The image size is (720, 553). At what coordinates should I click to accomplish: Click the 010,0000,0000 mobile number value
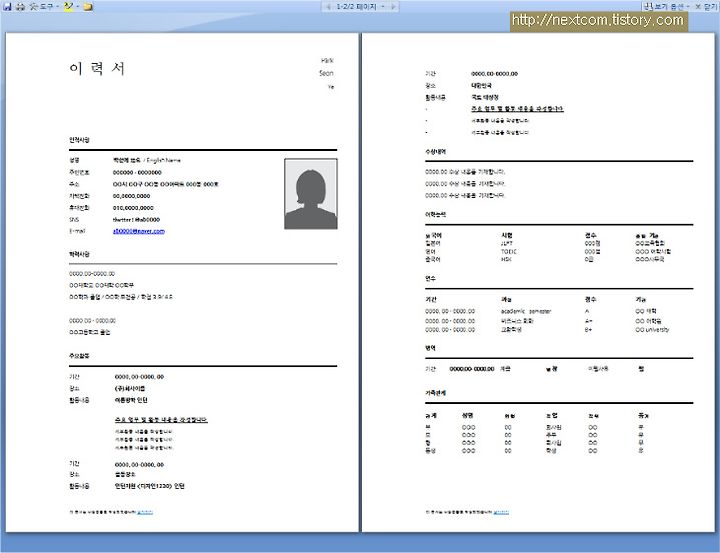133,208
